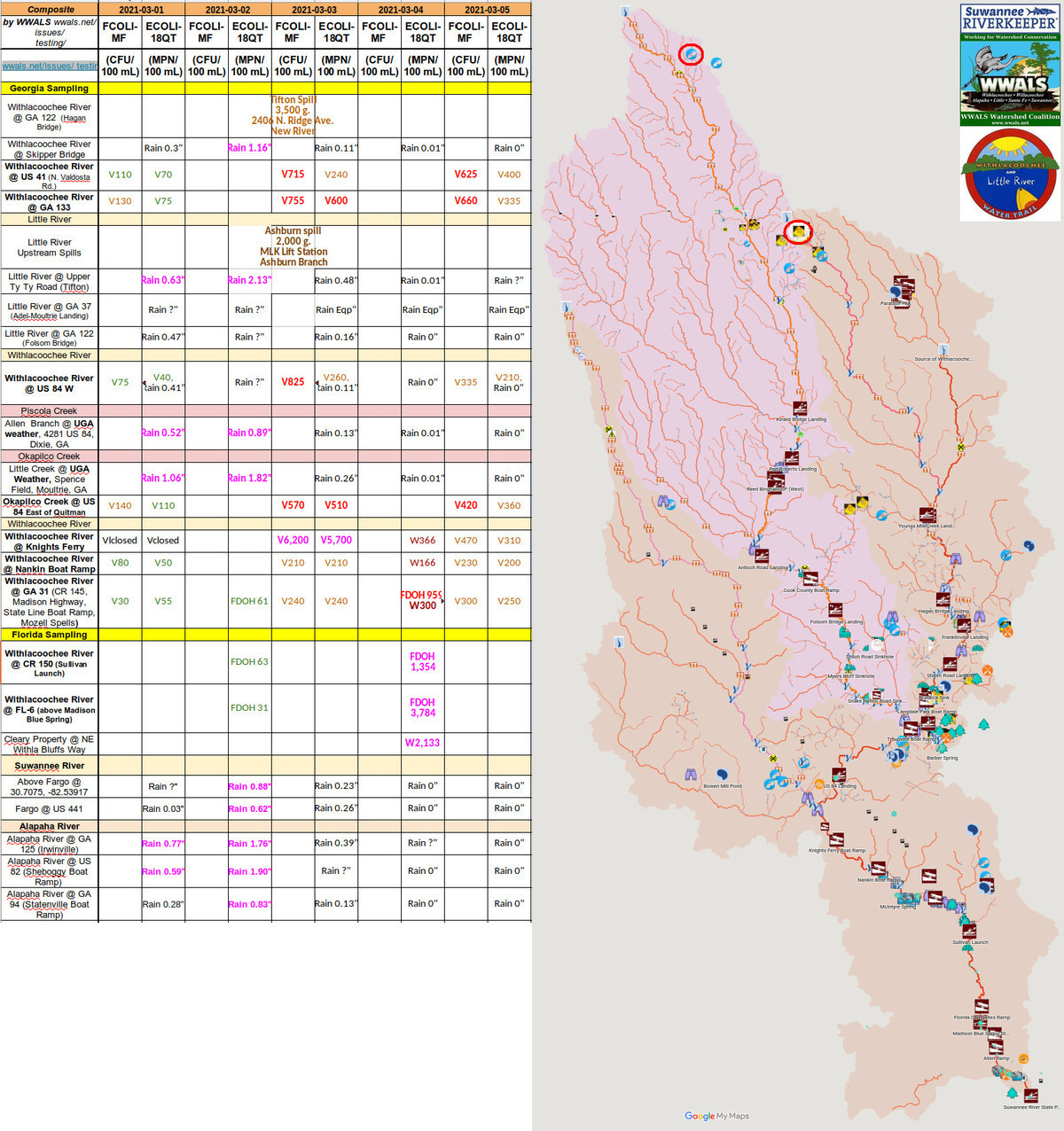The height and width of the screenshot is (1131, 1064).
Task: Open the wwals.net/issues/testing link
Action: [50, 66]
